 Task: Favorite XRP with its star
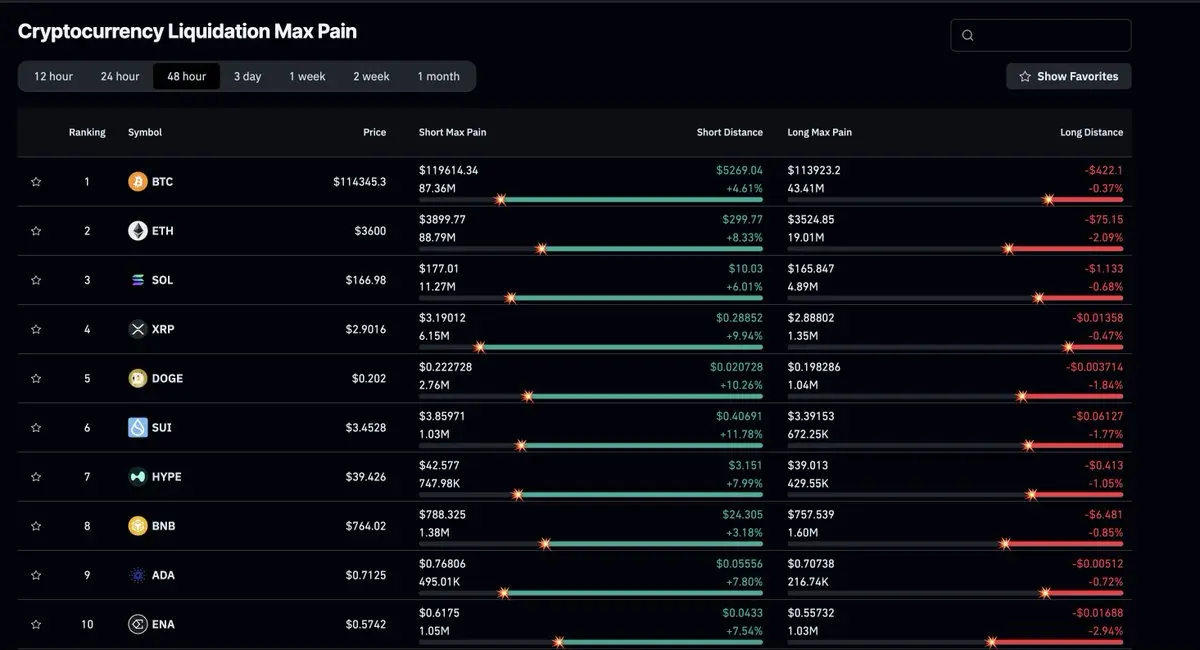click(x=36, y=329)
